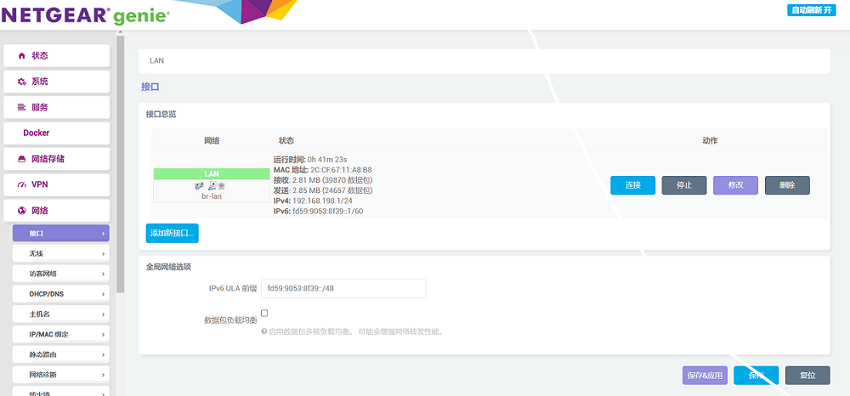Click the 删除 button for LAN
Image resolution: width=850 pixels, height=396 pixels.
(x=787, y=185)
